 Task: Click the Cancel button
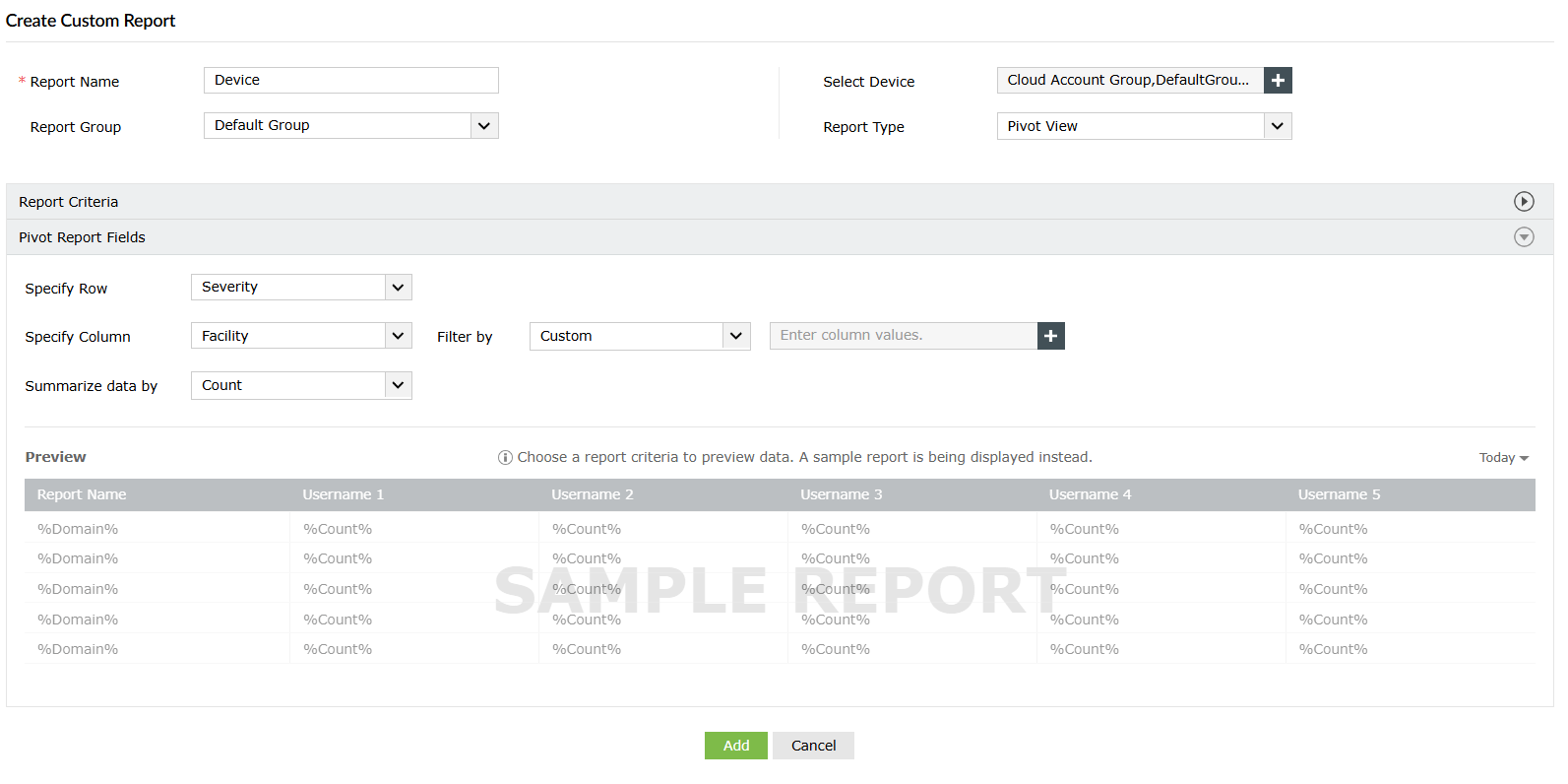[813, 746]
